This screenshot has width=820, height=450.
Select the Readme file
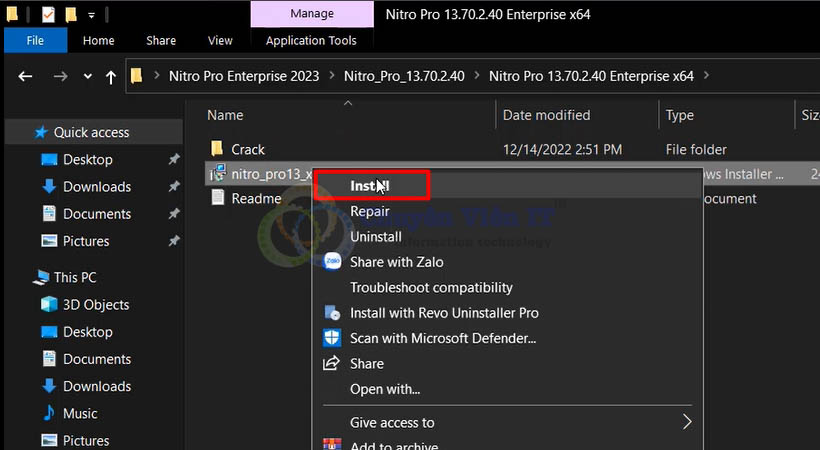(x=256, y=199)
